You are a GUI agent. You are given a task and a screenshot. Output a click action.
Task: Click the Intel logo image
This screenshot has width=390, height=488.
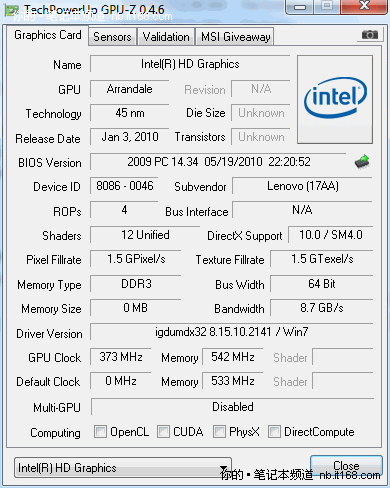coord(335,99)
